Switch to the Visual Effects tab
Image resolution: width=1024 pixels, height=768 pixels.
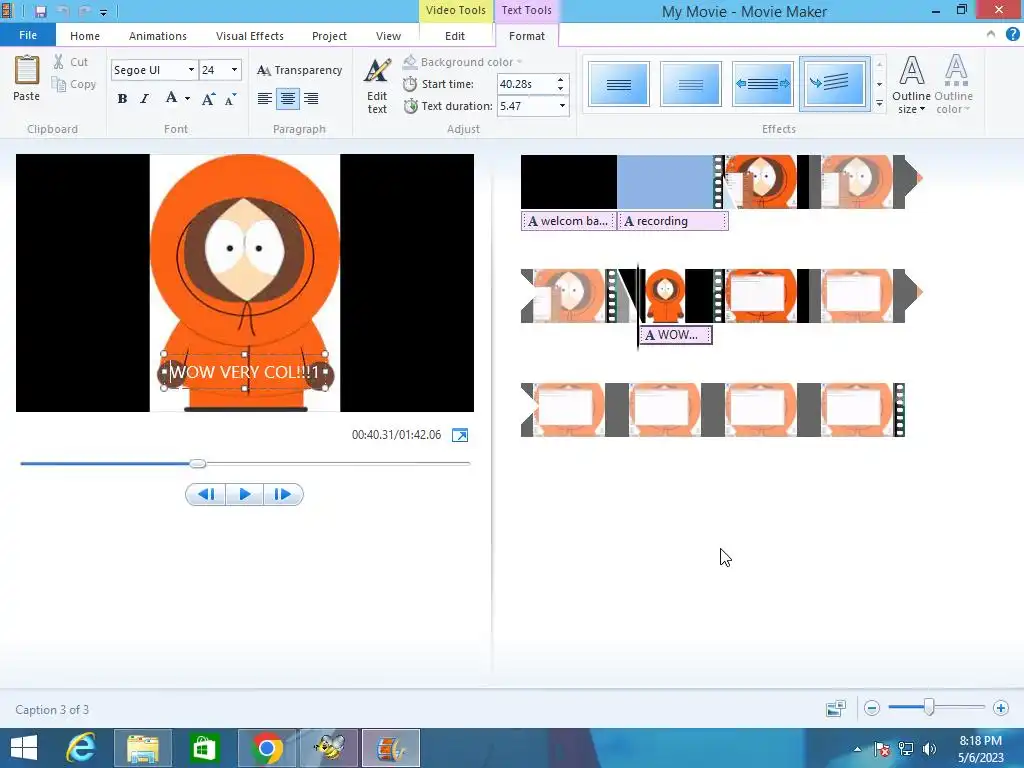tap(249, 36)
